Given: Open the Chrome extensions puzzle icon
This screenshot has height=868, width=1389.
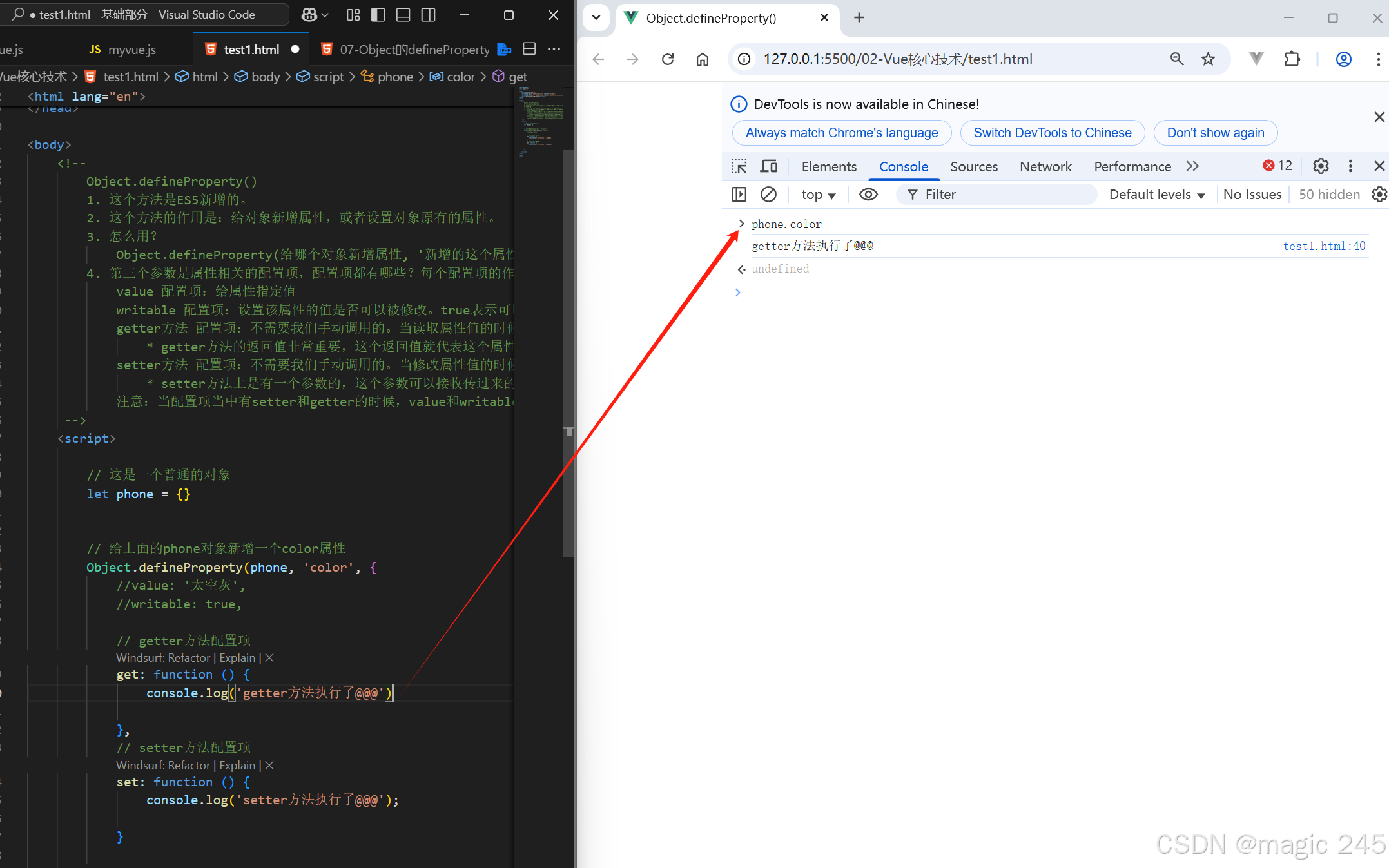Looking at the screenshot, I should [1292, 59].
